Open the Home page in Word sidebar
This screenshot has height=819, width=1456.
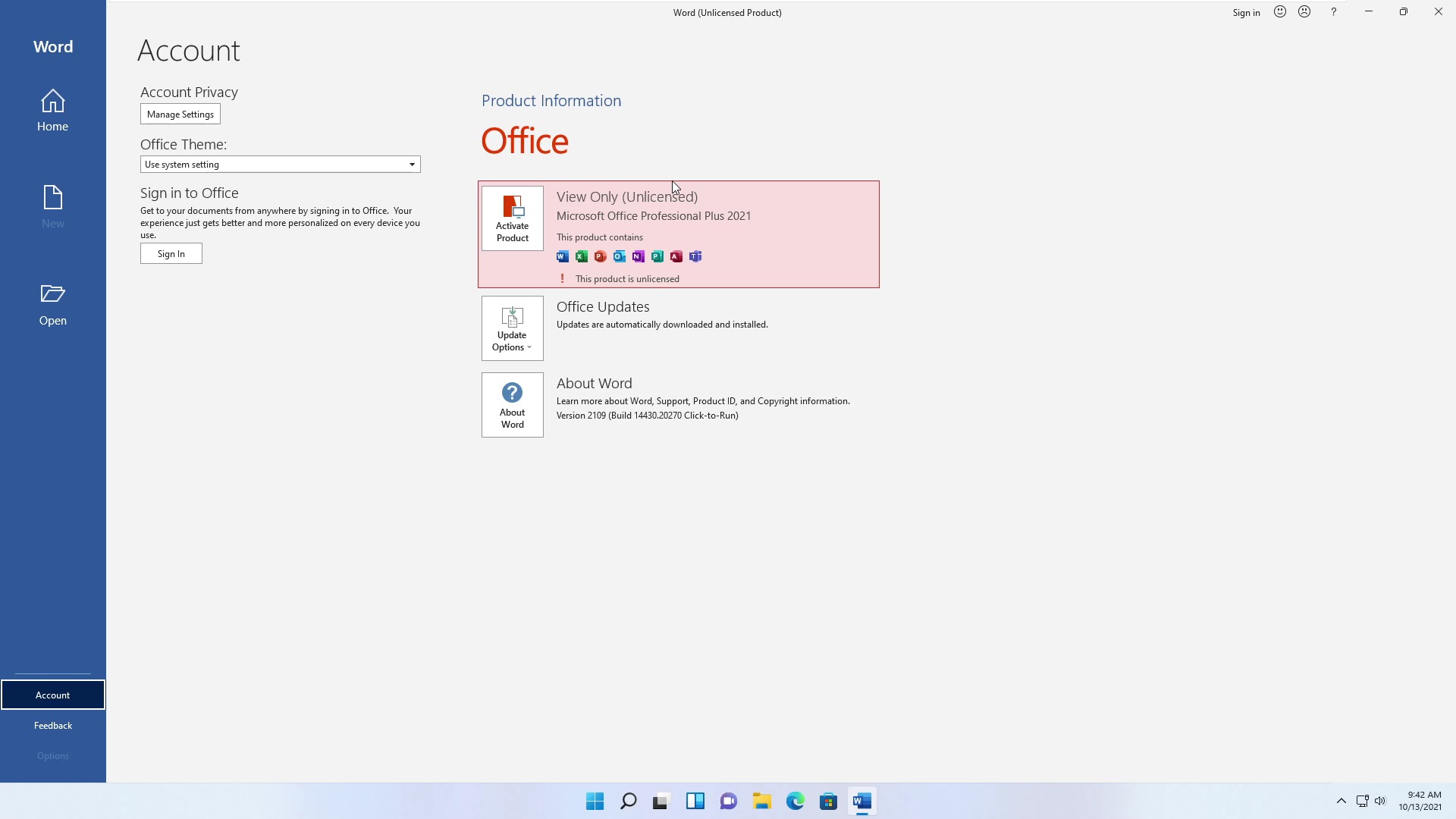tap(52, 111)
